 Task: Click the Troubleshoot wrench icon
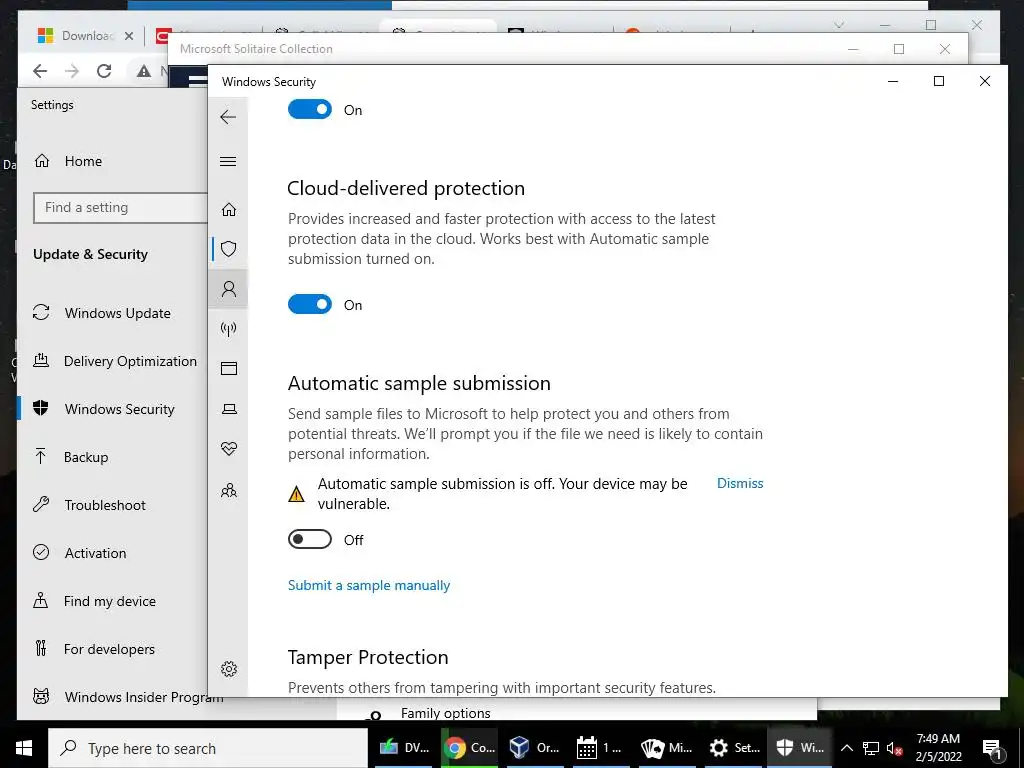pyautogui.click(x=41, y=504)
